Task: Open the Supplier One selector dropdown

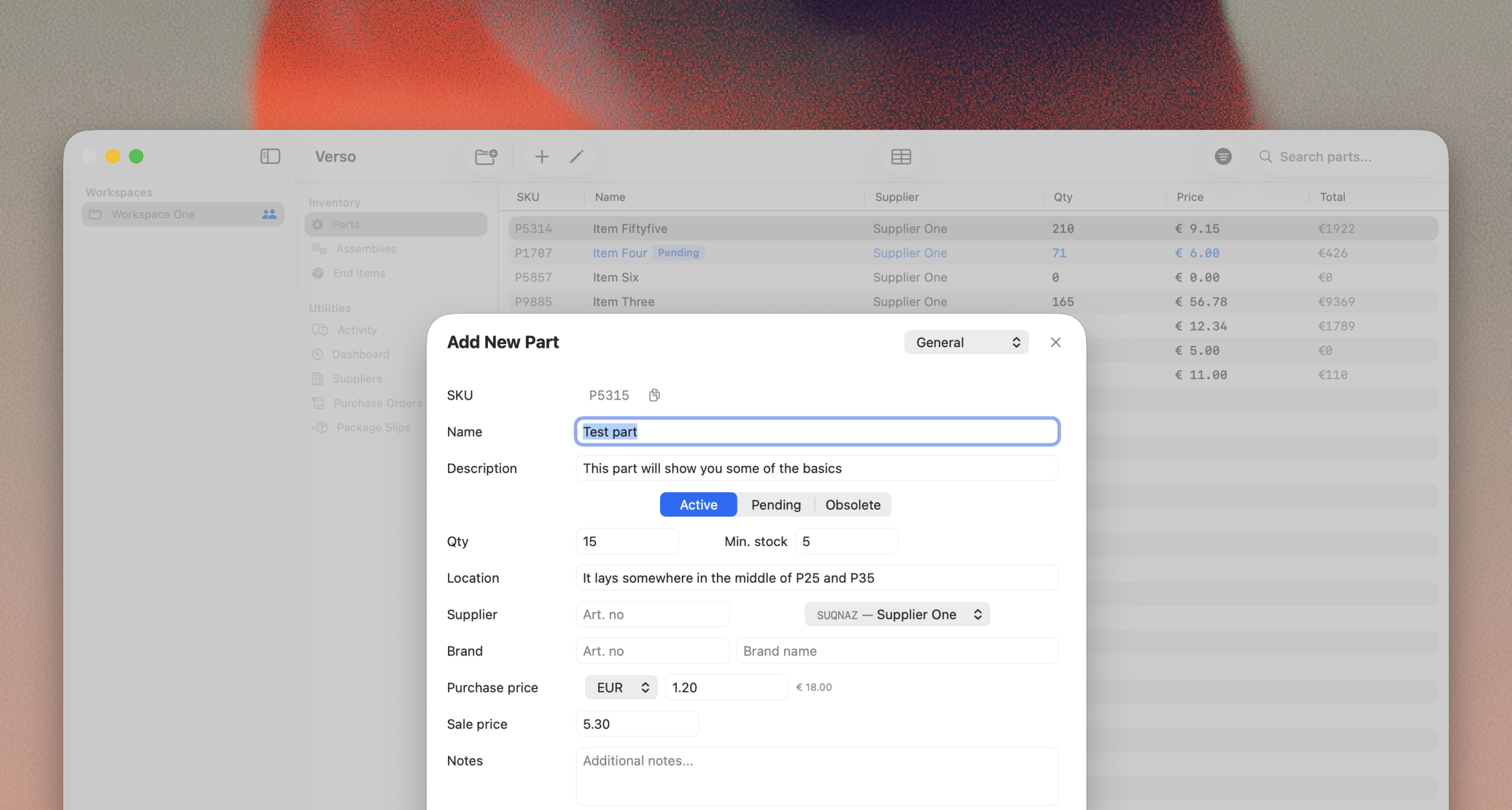Action: pos(897,615)
